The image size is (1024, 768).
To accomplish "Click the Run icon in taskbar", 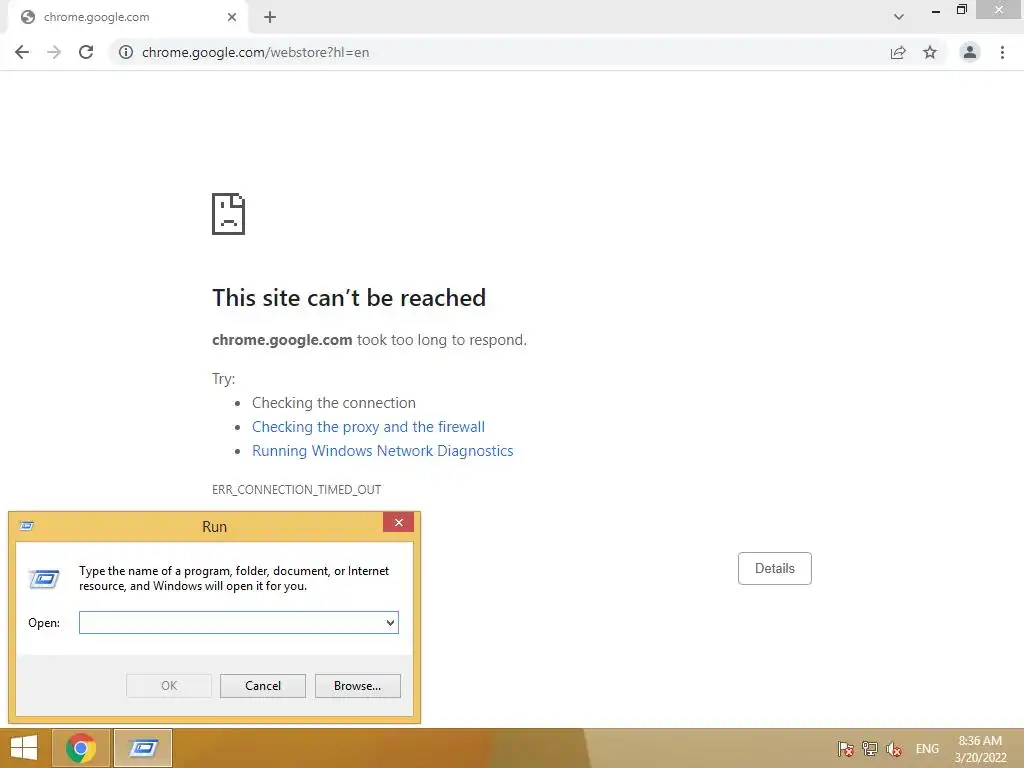I will click(x=143, y=748).
